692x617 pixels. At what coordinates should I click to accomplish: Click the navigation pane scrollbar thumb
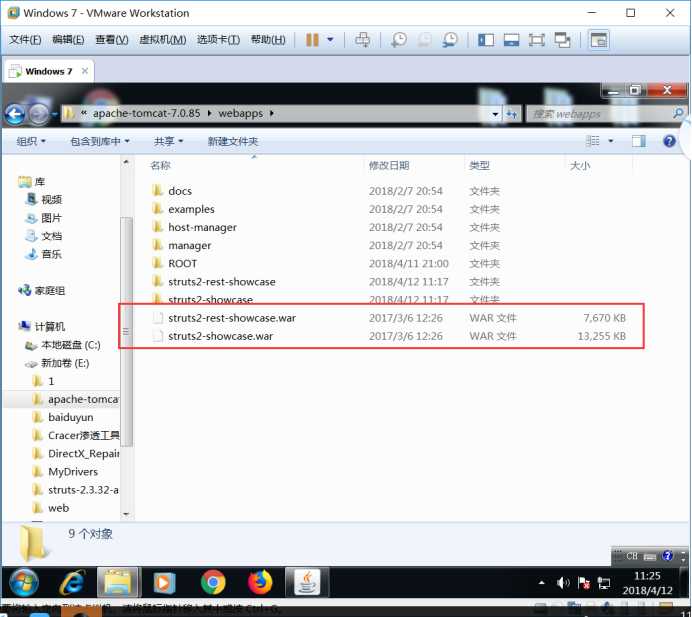126,331
